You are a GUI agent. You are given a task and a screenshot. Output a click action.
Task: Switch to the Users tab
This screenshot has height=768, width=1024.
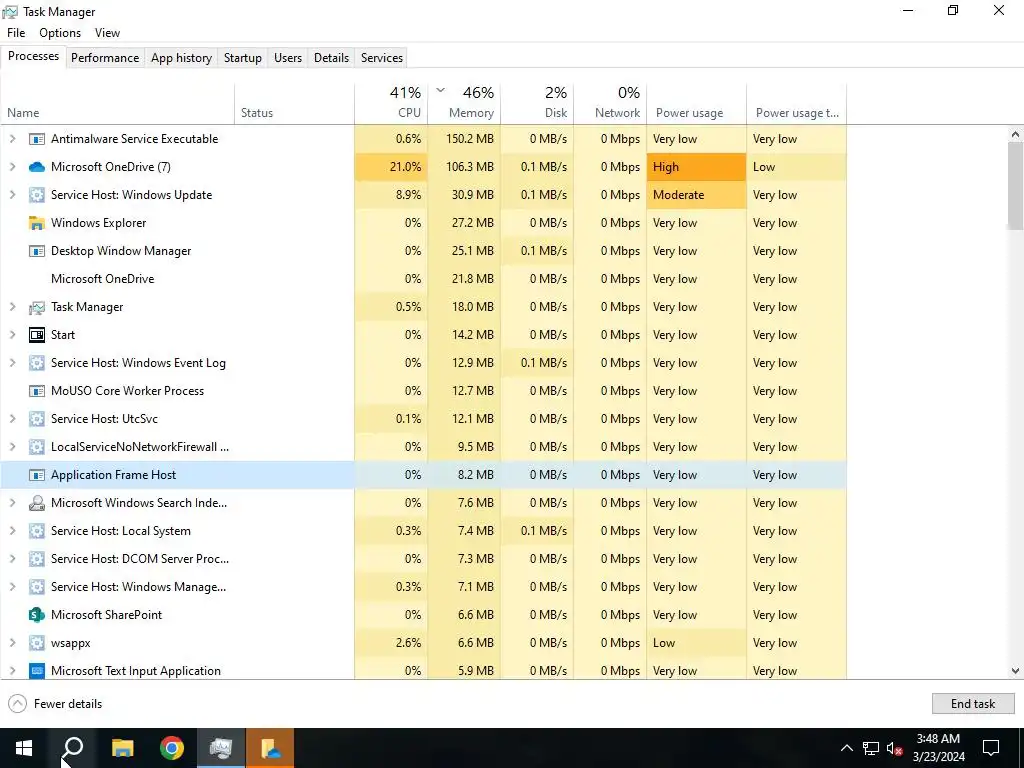point(288,57)
